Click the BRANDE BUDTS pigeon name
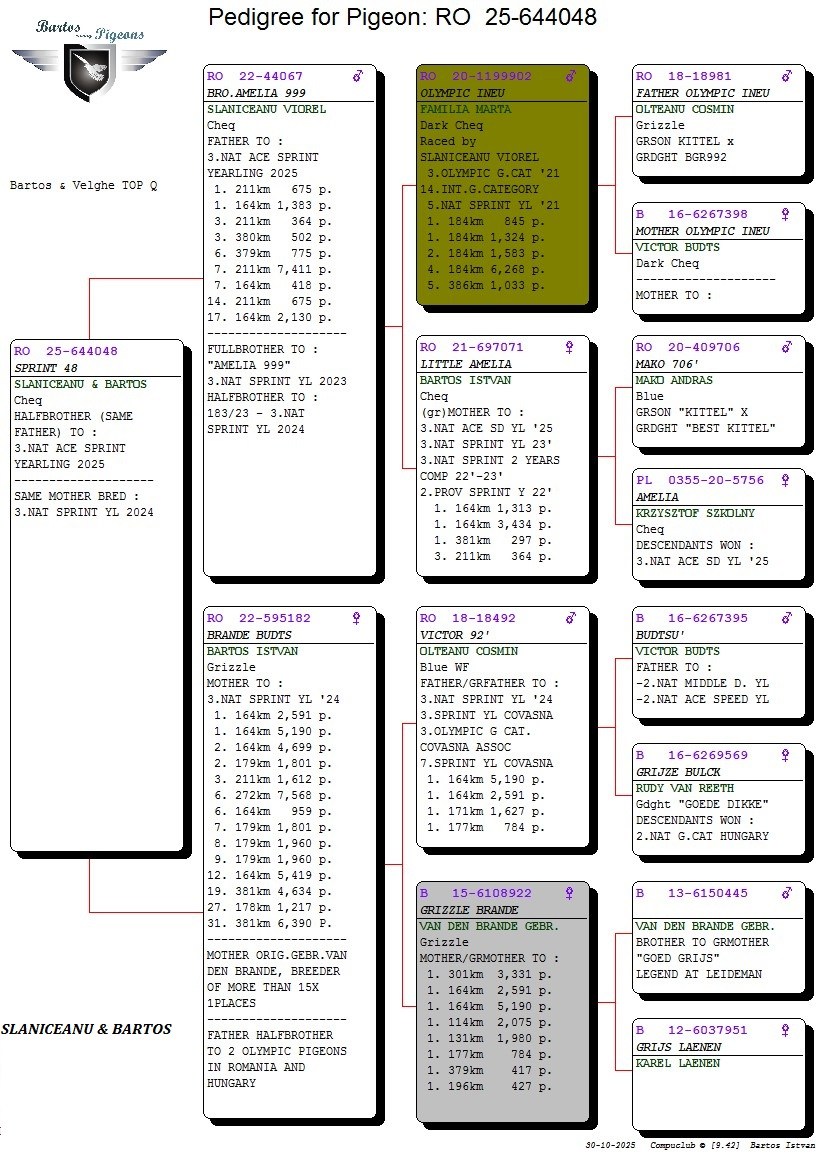This screenshot has height=1172, width=816. (249, 635)
